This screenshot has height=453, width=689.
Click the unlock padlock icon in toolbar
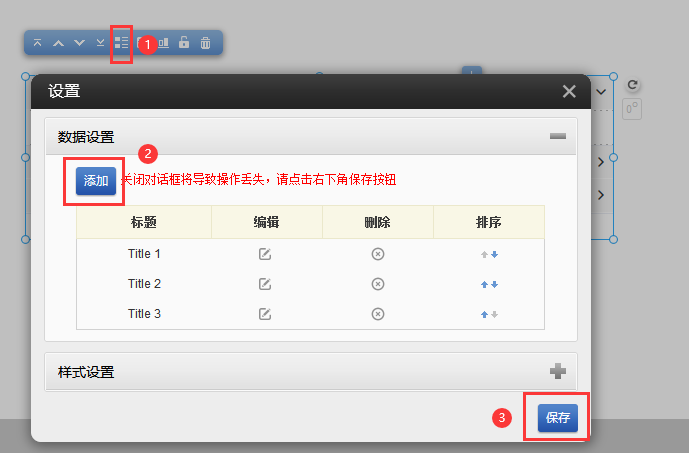(184, 43)
